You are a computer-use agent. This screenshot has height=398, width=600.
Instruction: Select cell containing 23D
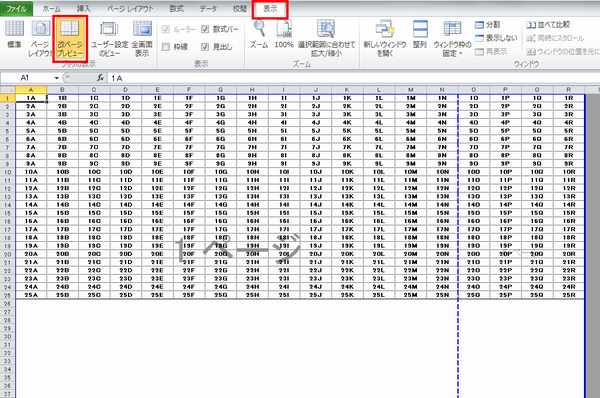(x=126, y=279)
